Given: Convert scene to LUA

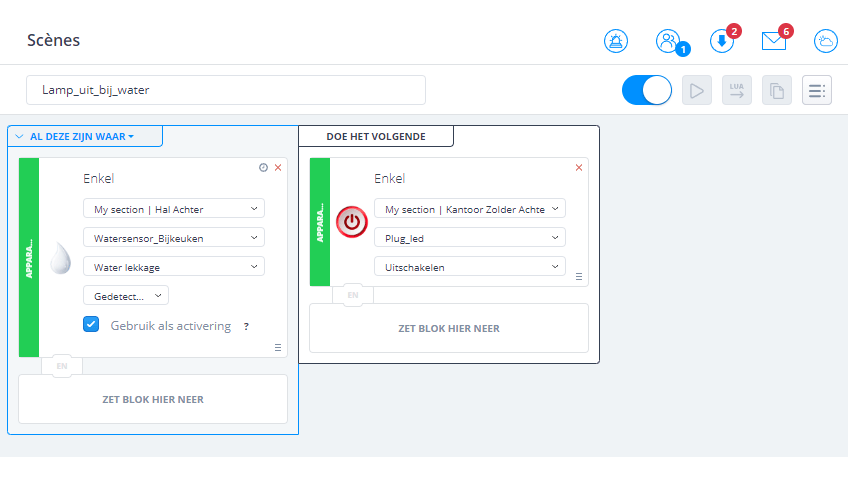Looking at the screenshot, I should click(737, 90).
